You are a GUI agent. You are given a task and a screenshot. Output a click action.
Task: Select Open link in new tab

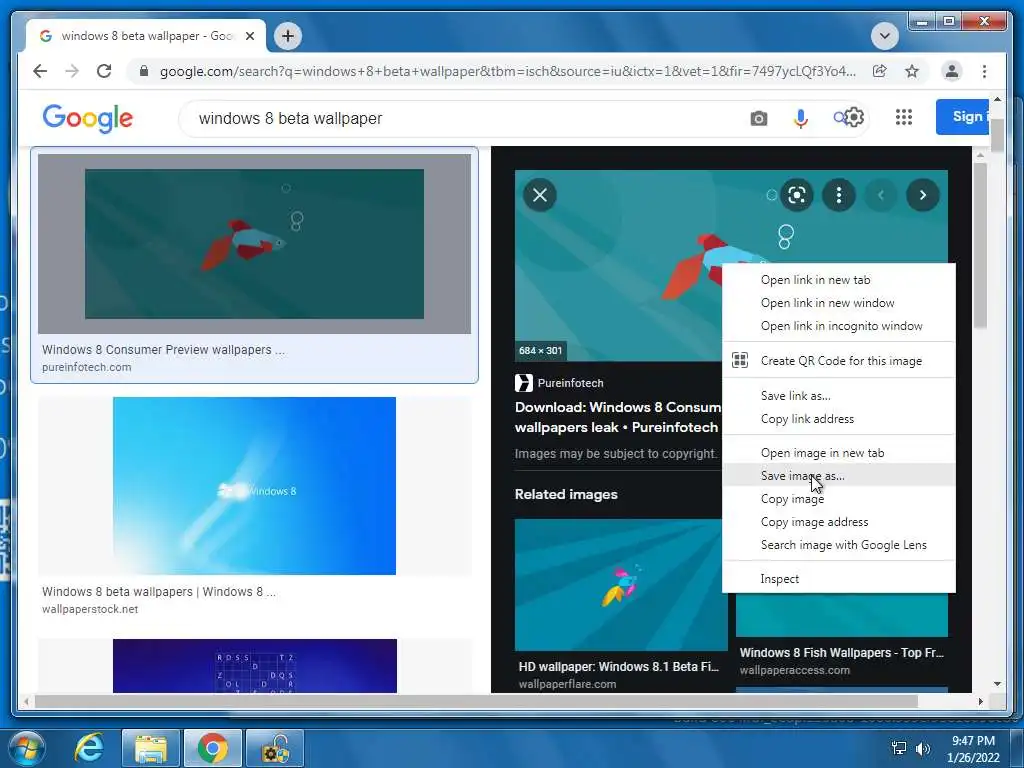(839, 280)
